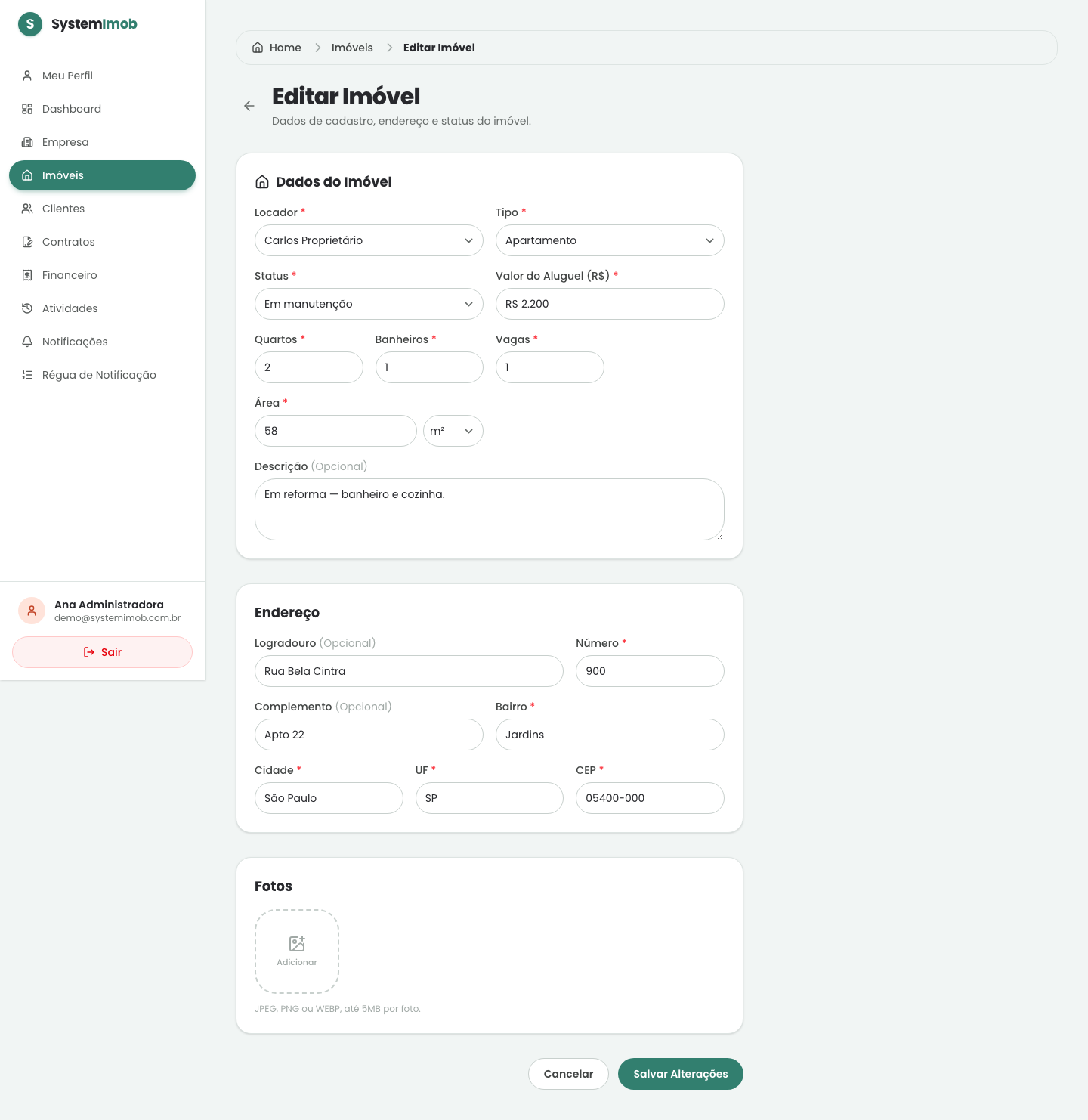Select the Imóveis sidebar item

click(102, 175)
